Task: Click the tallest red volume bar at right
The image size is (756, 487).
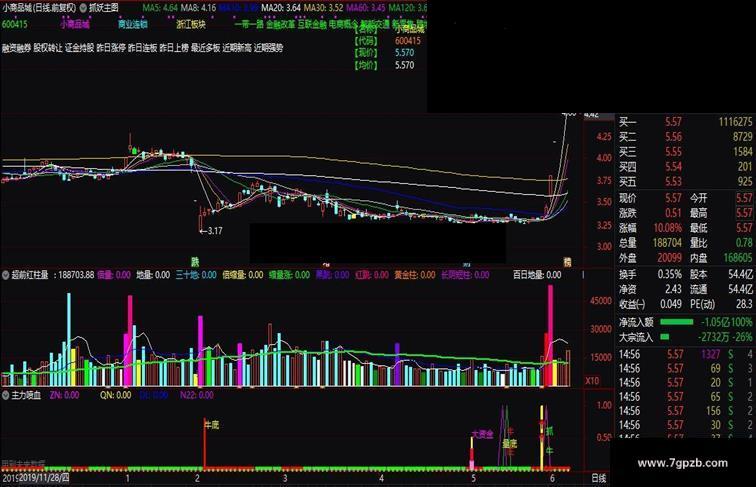Action: pos(550,336)
